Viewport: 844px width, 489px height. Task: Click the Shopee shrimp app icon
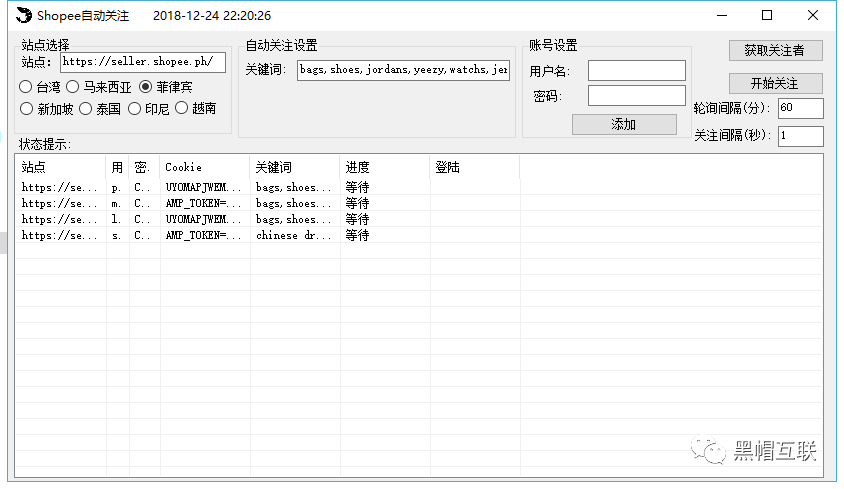(x=24, y=15)
